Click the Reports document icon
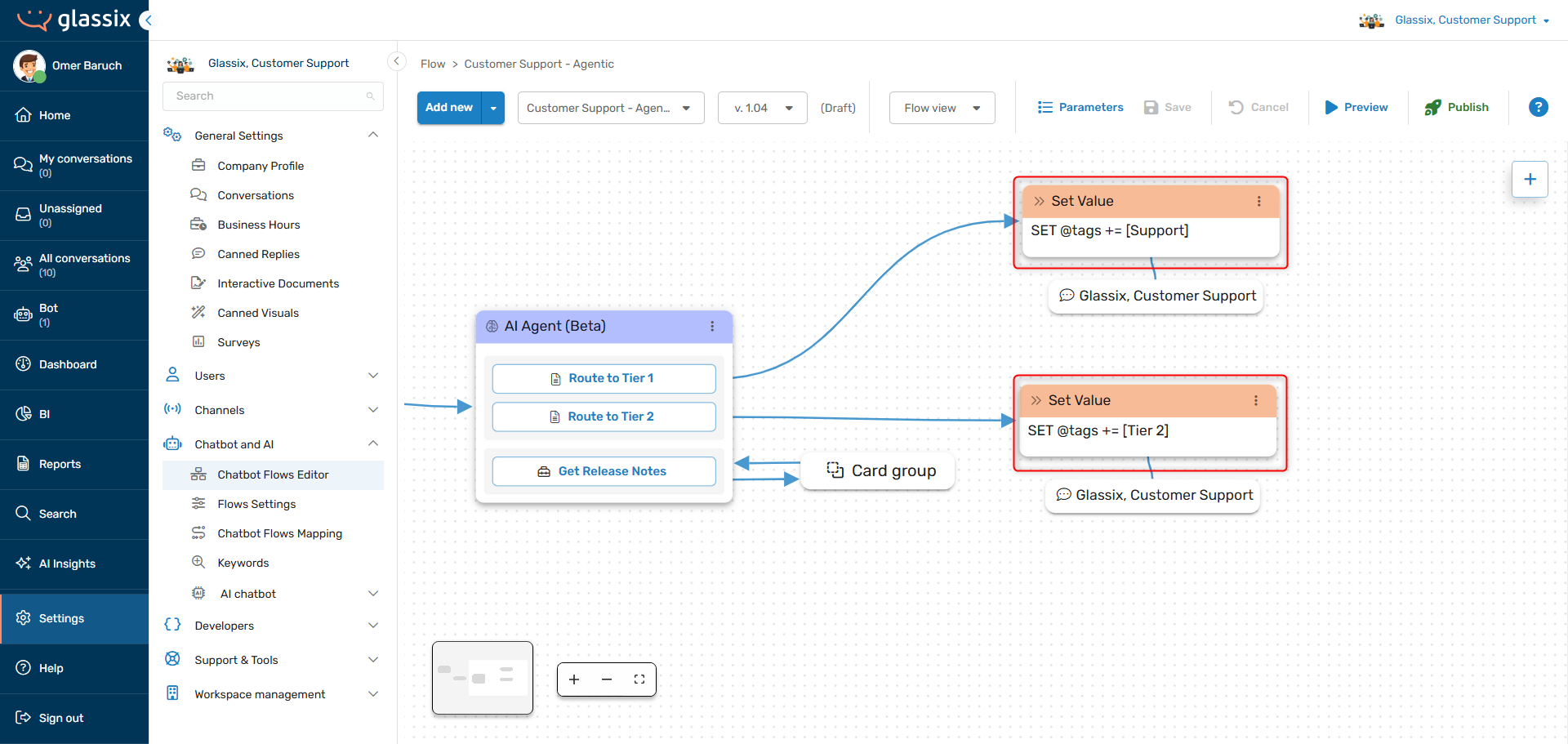The image size is (1568, 744). coord(24,464)
